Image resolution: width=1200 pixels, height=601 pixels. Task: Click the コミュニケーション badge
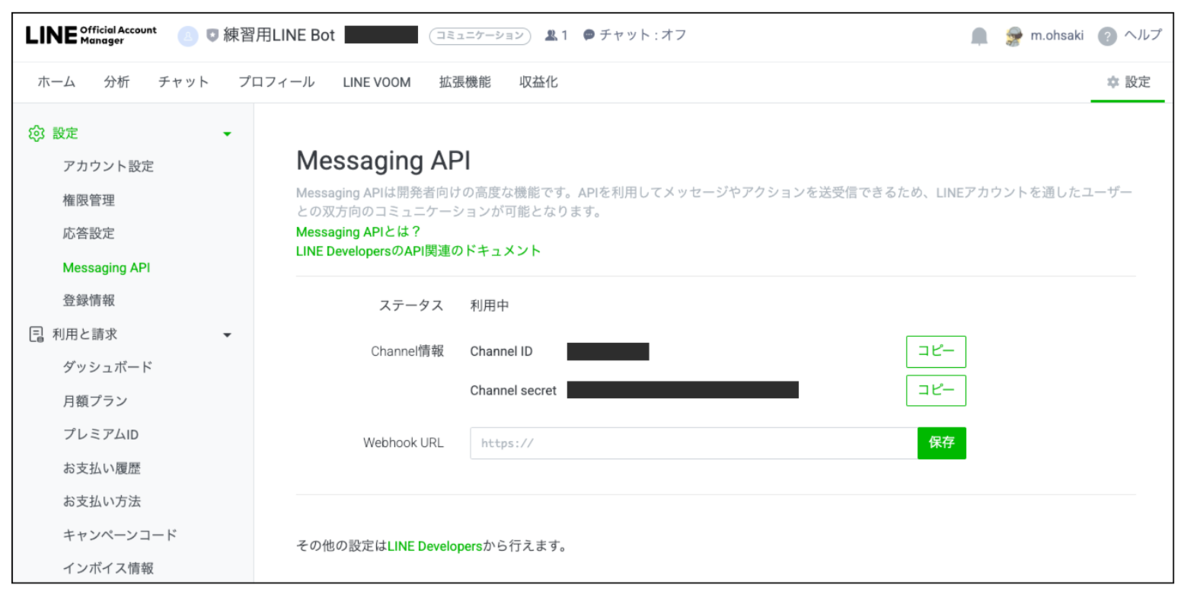tap(480, 35)
